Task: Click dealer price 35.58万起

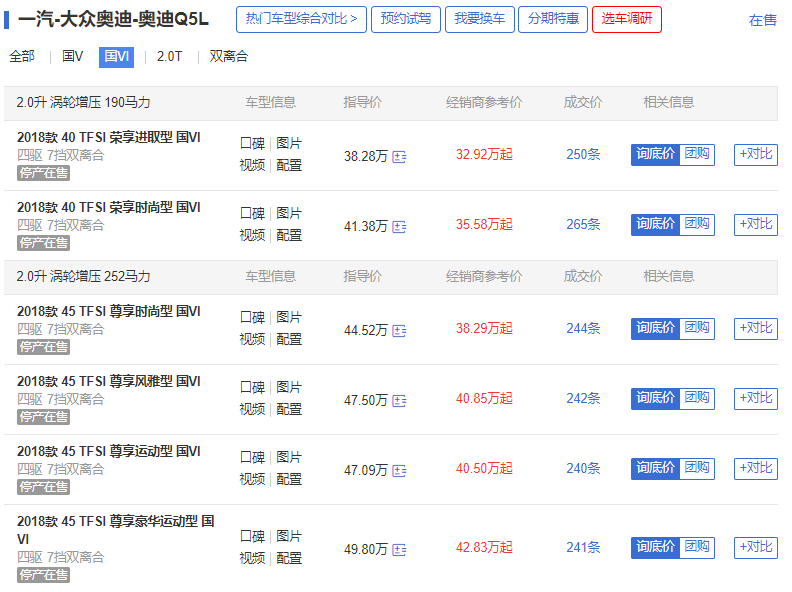Action: pyautogui.click(x=484, y=224)
